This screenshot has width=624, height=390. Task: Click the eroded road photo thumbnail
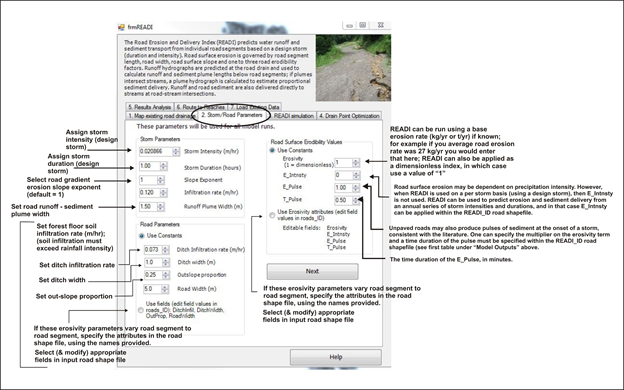[353, 68]
